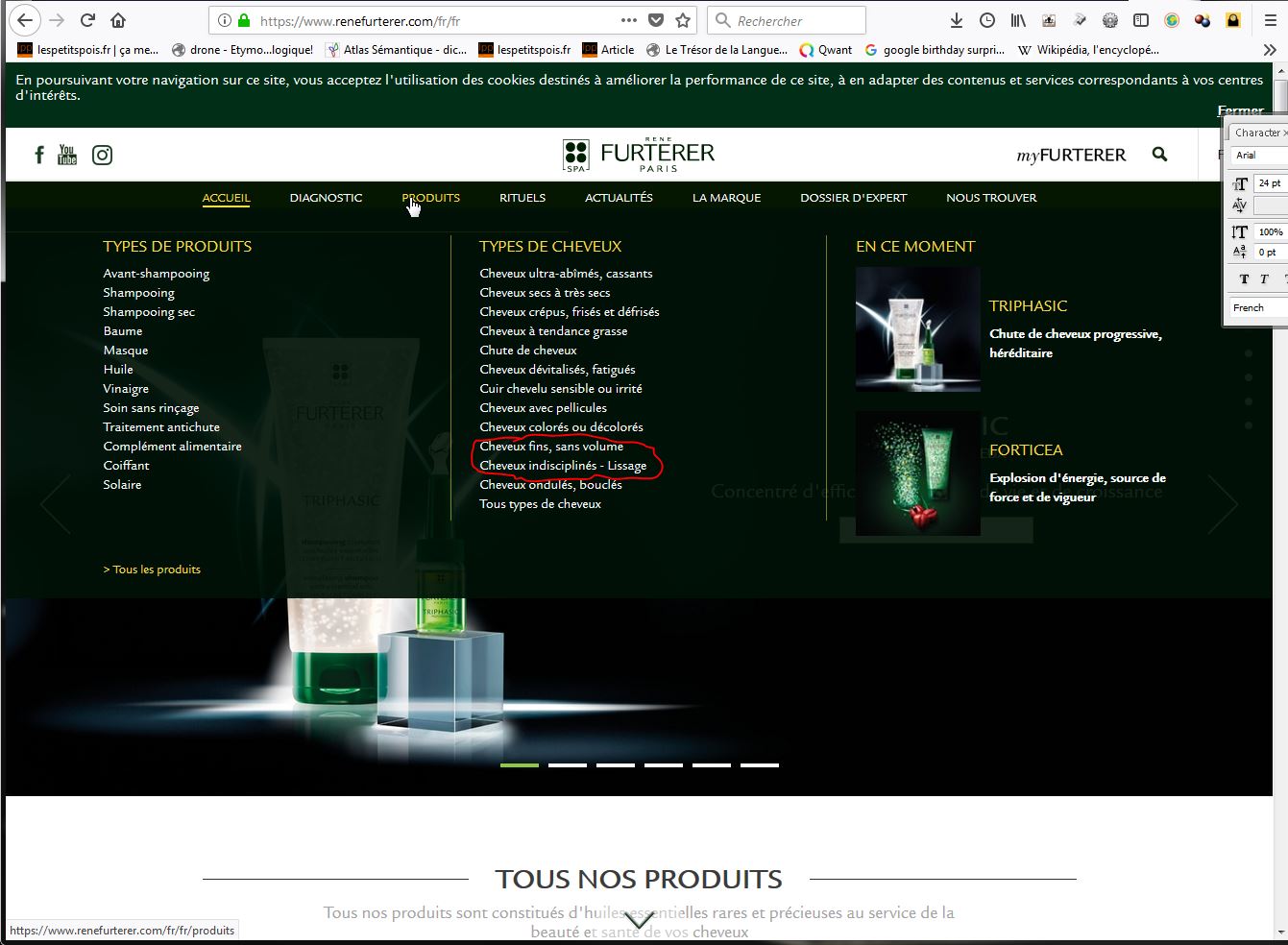Open the 'Chute de cheveux' hair type link

coord(528,351)
